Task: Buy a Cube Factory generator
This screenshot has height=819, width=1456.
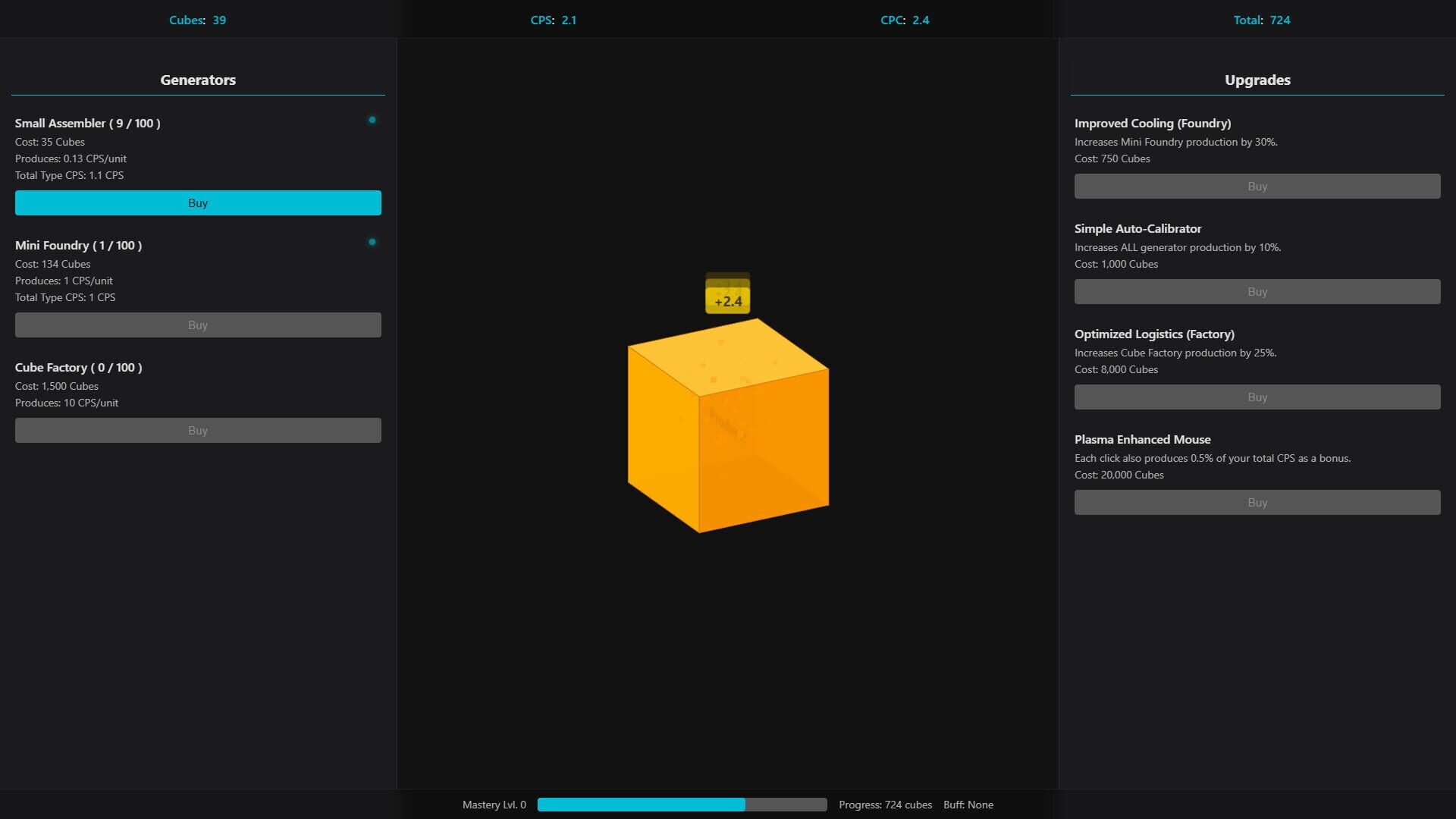Action: (x=198, y=430)
